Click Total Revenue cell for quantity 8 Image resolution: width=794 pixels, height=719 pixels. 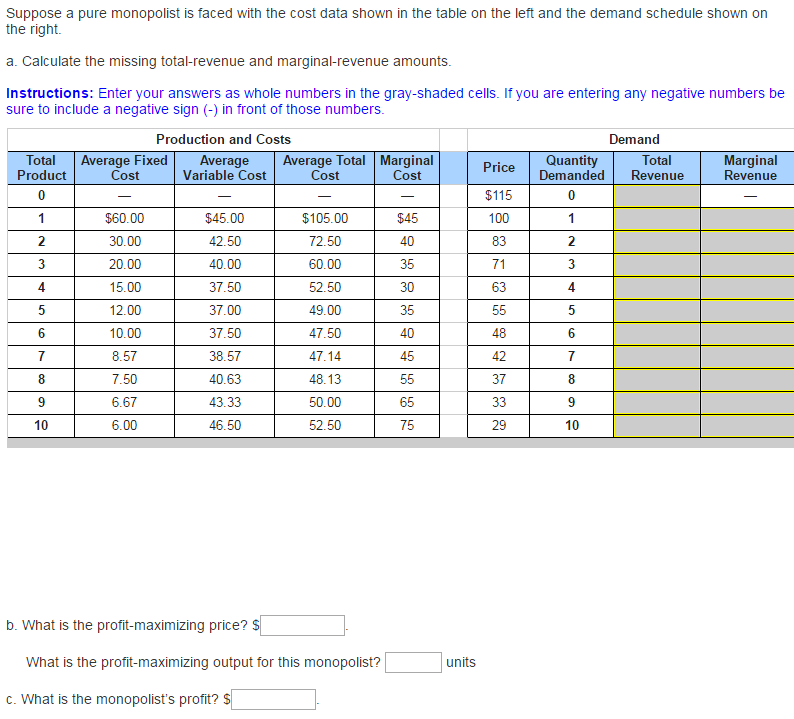[657, 380]
